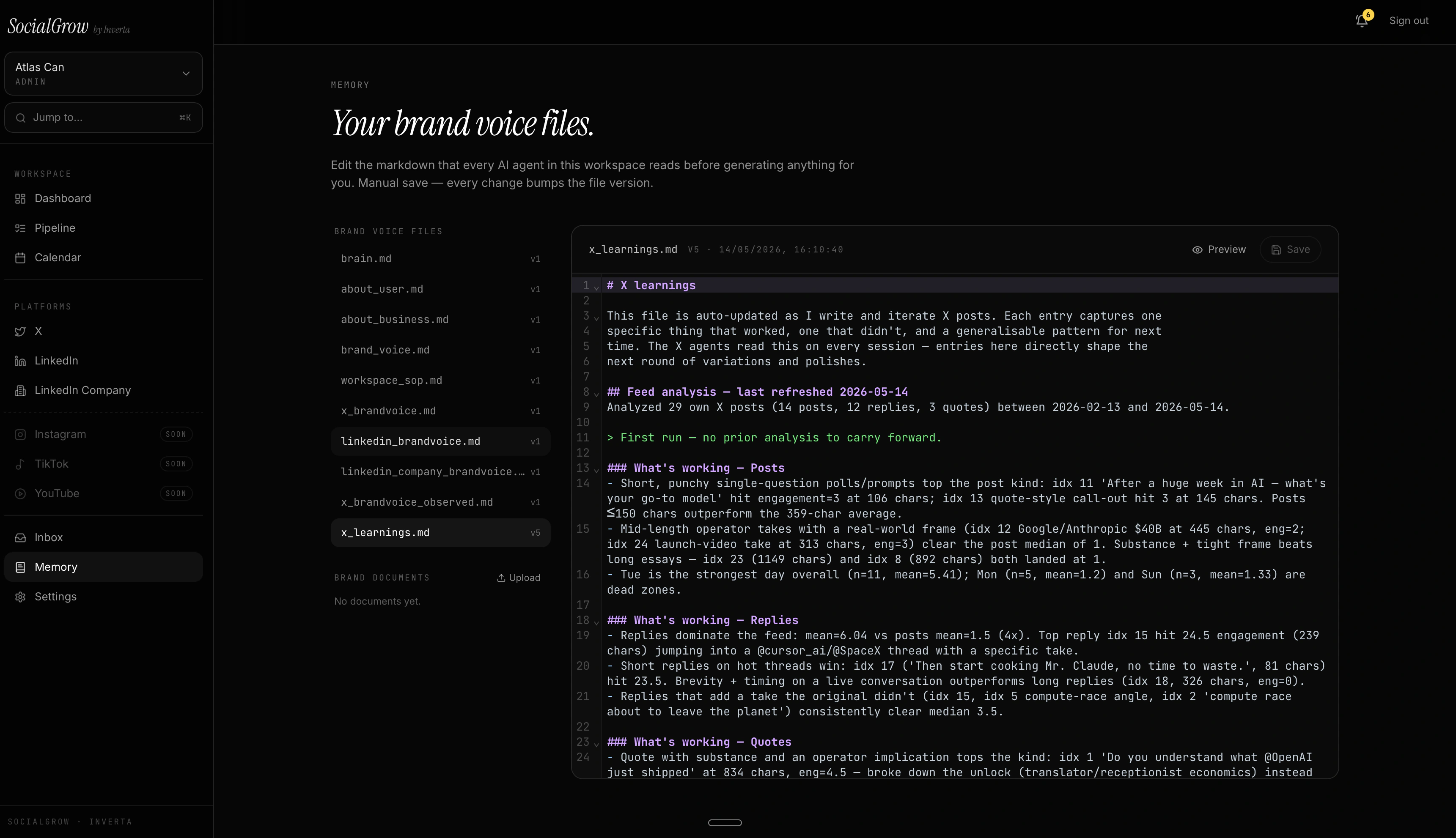The width and height of the screenshot is (1456, 838).
Task: Open x_brandvoice_observed.md file
Action: [x=440, y=502]
